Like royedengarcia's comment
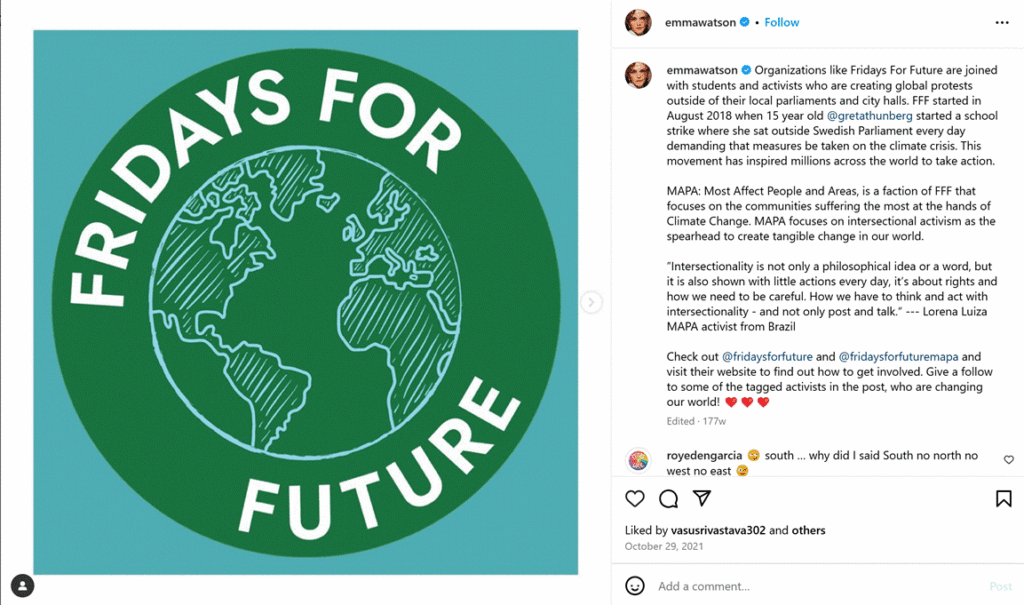 (x=1008, y=459)
